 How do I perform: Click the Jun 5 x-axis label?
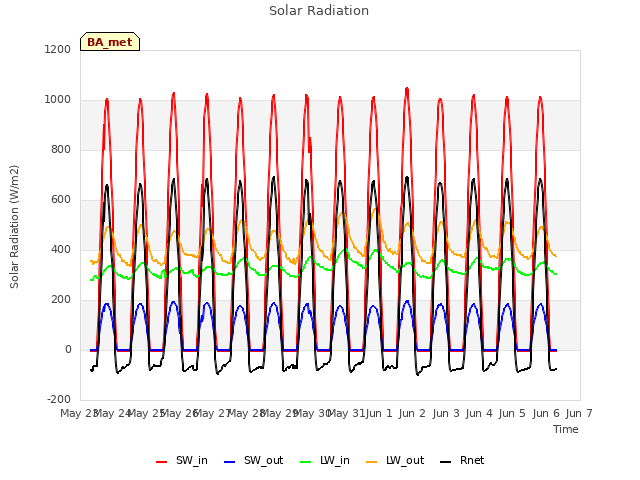(512, 413)
